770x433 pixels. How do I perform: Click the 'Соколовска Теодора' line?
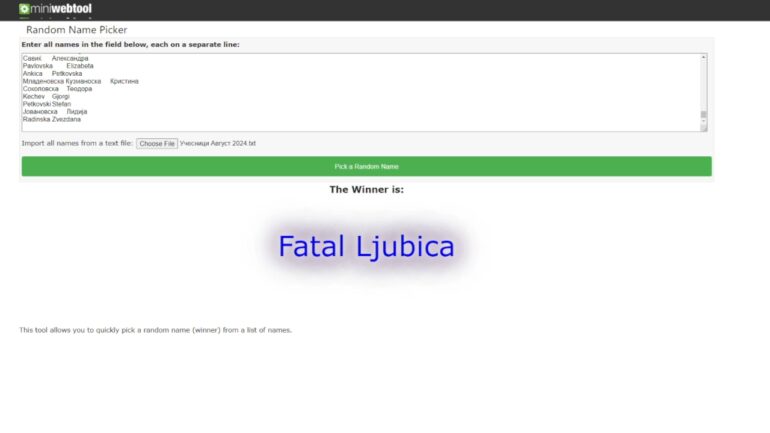click(57, 89)
